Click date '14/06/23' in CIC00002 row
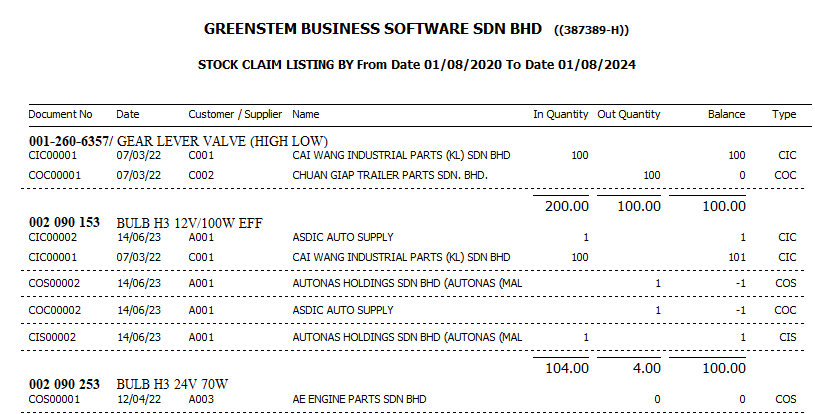This screenshot has width=815, height=414. pyautogui.click(x=138, y=237)
